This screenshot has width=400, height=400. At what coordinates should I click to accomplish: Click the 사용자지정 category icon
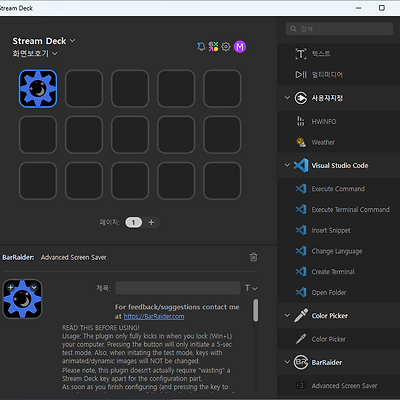click(x=301, y=98)
